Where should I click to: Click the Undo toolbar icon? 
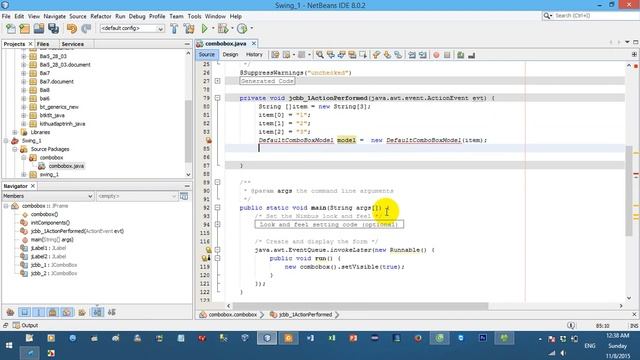point(72,29)
